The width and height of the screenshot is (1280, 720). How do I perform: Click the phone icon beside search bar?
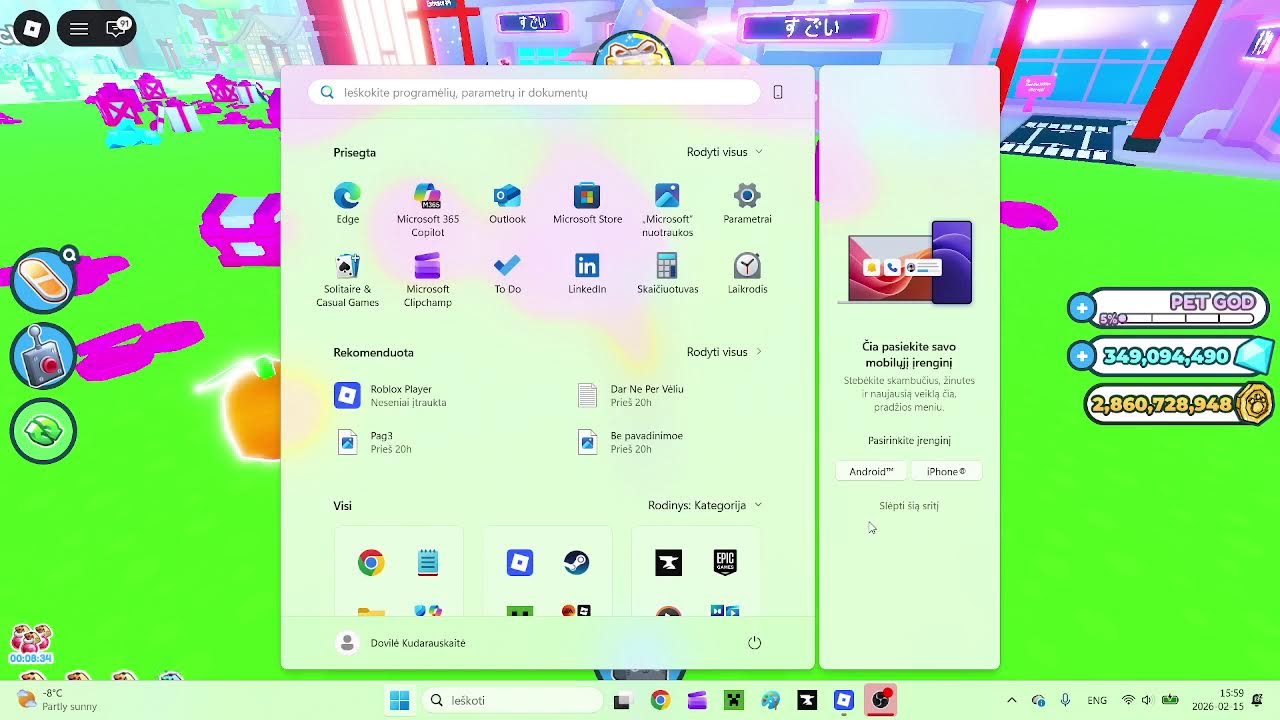coord(778,92)
